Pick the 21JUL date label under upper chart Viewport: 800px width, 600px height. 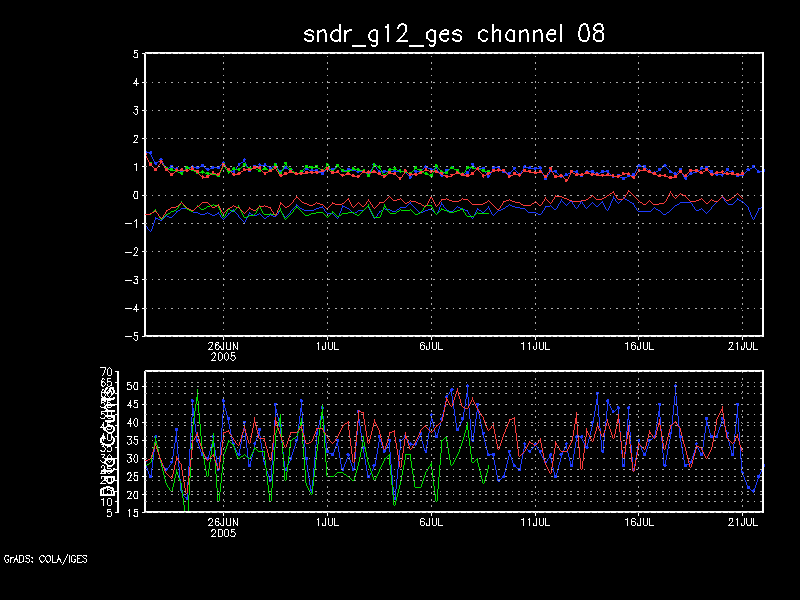tap(743, 345)
